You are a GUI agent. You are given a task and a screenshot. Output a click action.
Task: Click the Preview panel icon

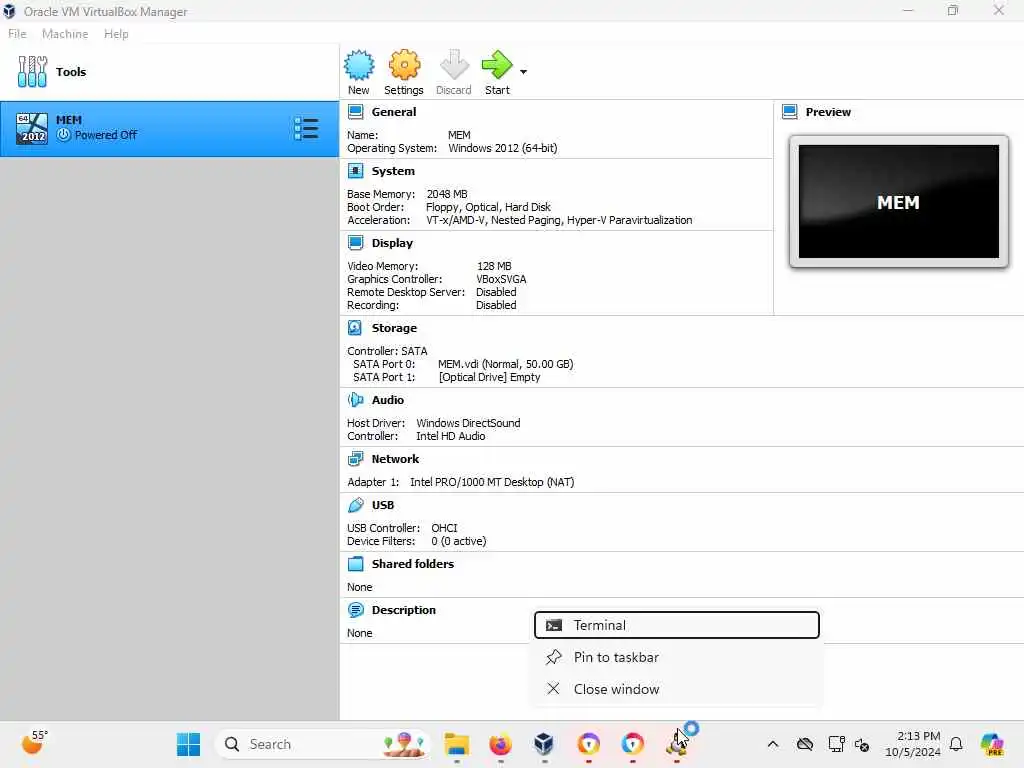click(790, 112)
